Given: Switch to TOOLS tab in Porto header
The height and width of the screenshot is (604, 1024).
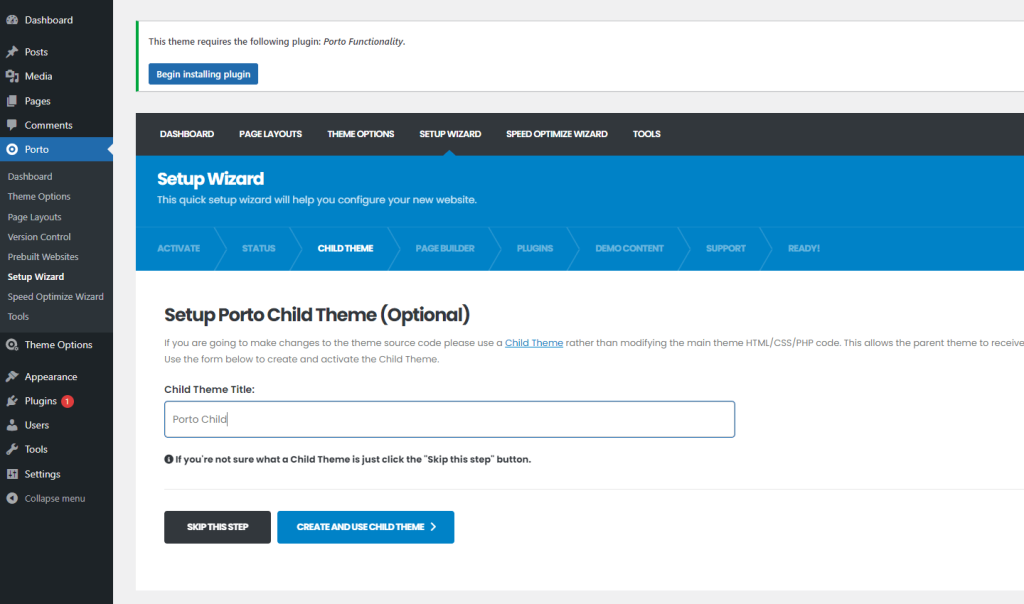Looking at the screenshot, I should point(647,134).
